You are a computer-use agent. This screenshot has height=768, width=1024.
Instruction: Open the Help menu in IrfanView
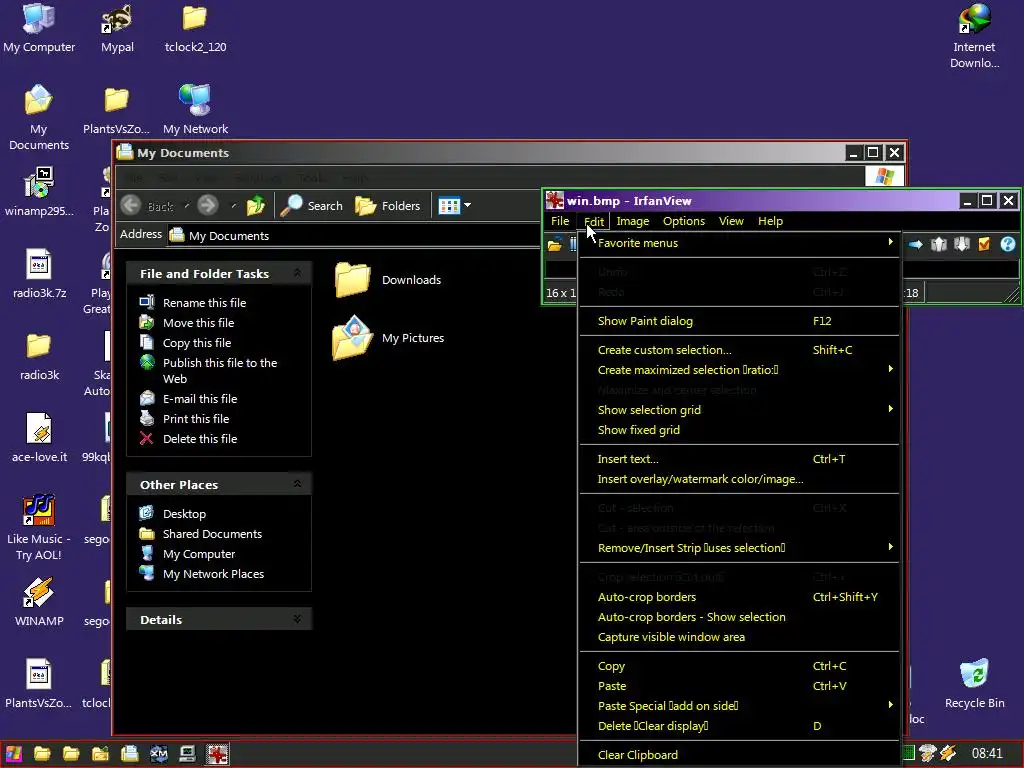click(770, 221)
